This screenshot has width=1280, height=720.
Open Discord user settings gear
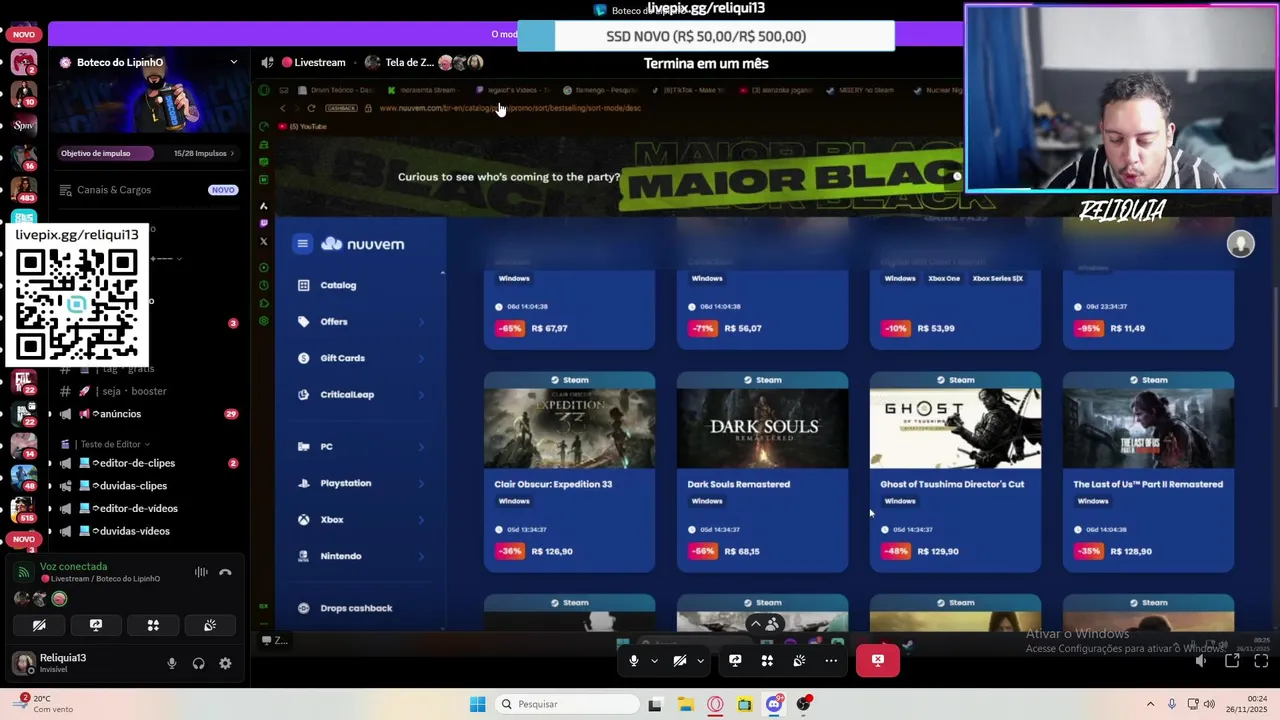click(225, 663)
